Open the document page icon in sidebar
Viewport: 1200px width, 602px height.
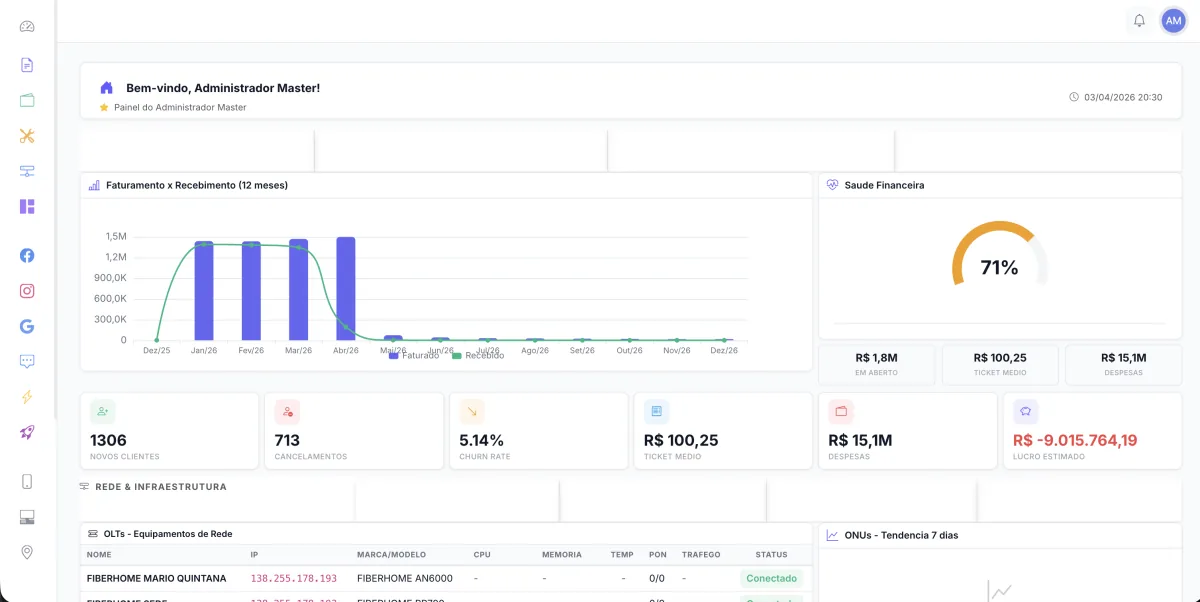click(x=27, y=65)
